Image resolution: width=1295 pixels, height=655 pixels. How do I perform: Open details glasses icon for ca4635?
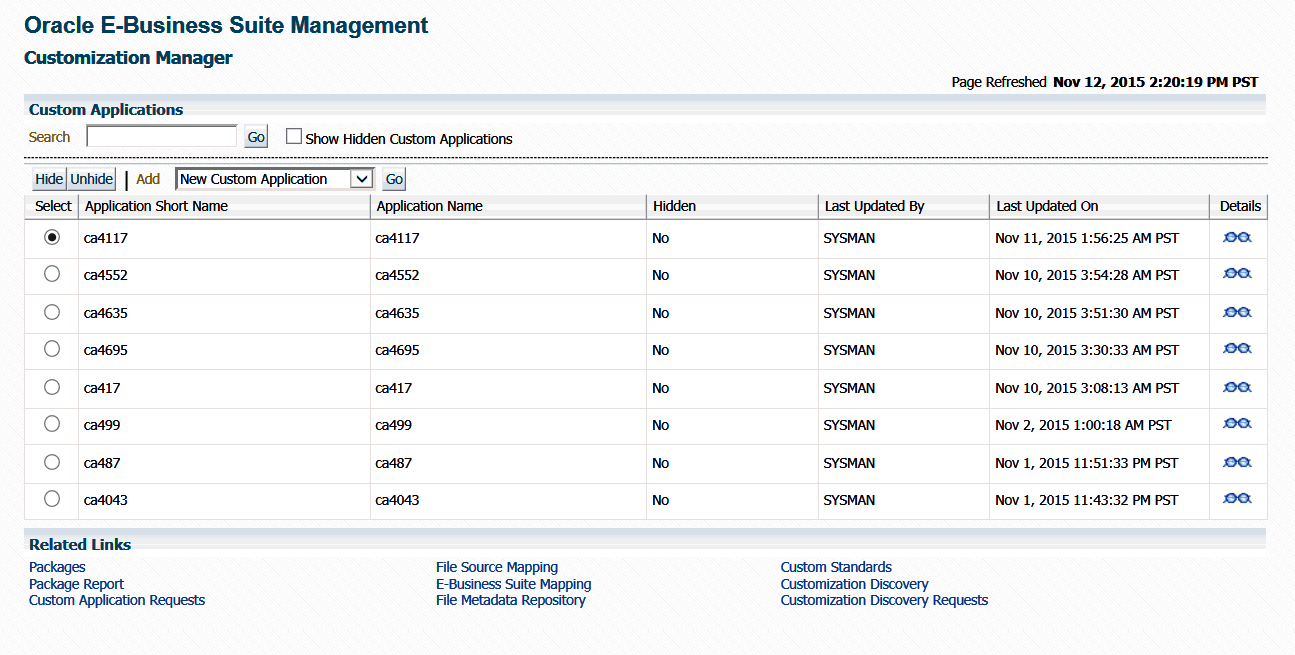tap(1237, 312)
